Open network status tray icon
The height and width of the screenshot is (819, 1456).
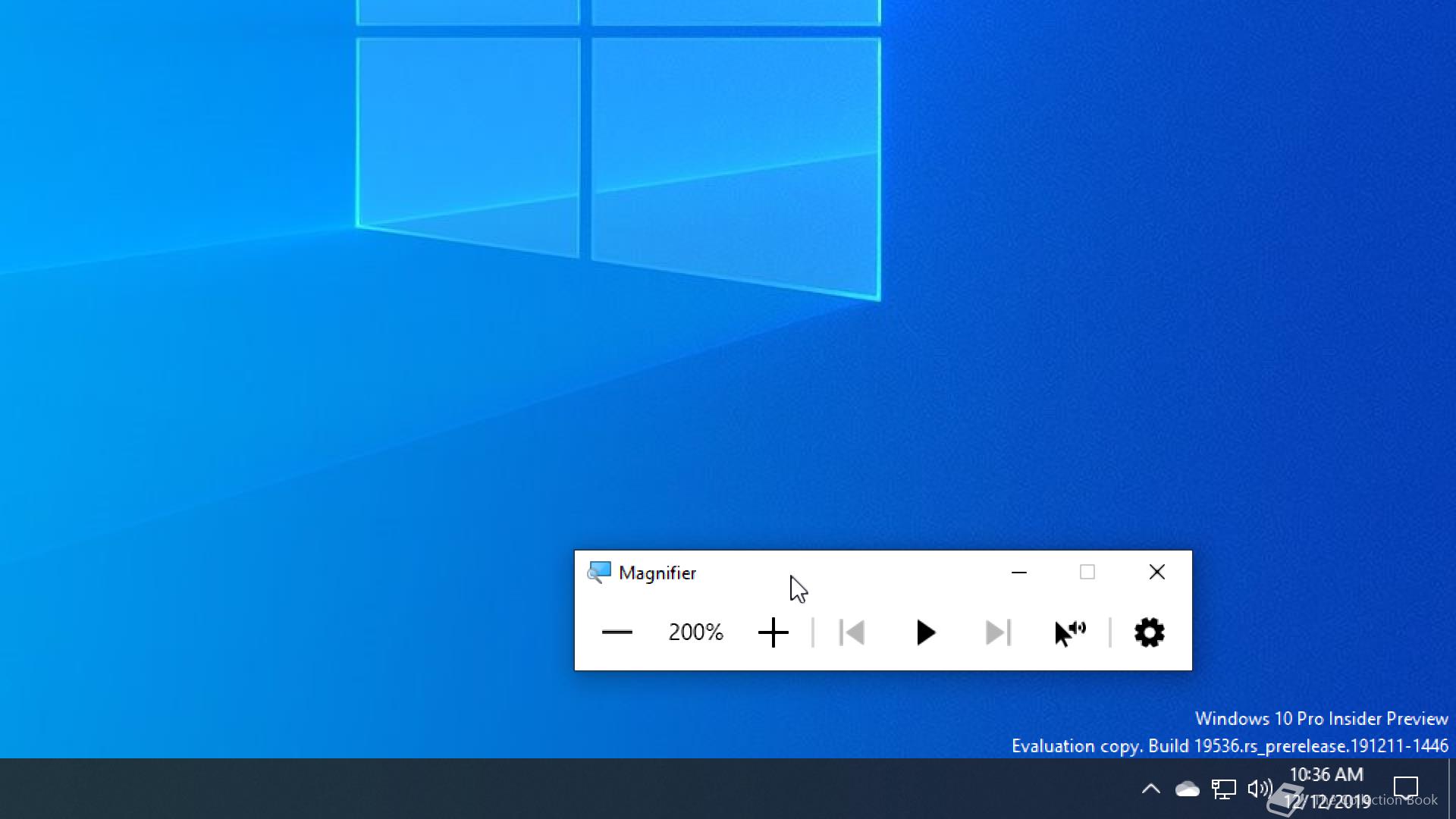pos(1223,789)
